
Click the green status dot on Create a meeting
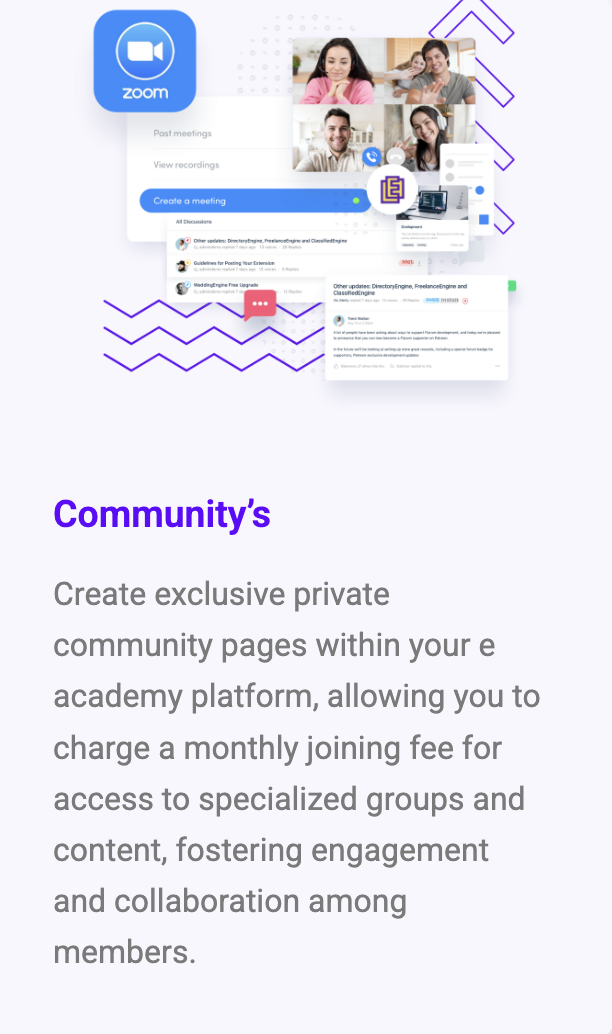point(356,201)
